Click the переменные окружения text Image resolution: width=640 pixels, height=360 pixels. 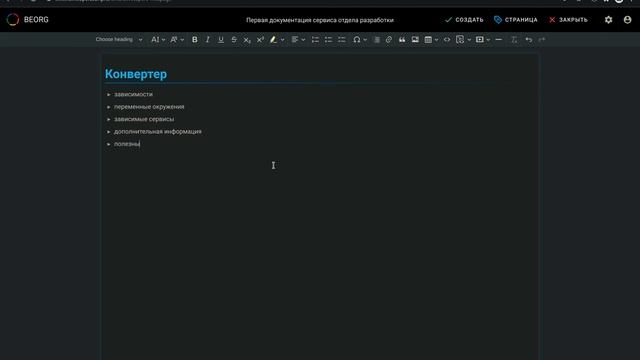coord(149,107)
